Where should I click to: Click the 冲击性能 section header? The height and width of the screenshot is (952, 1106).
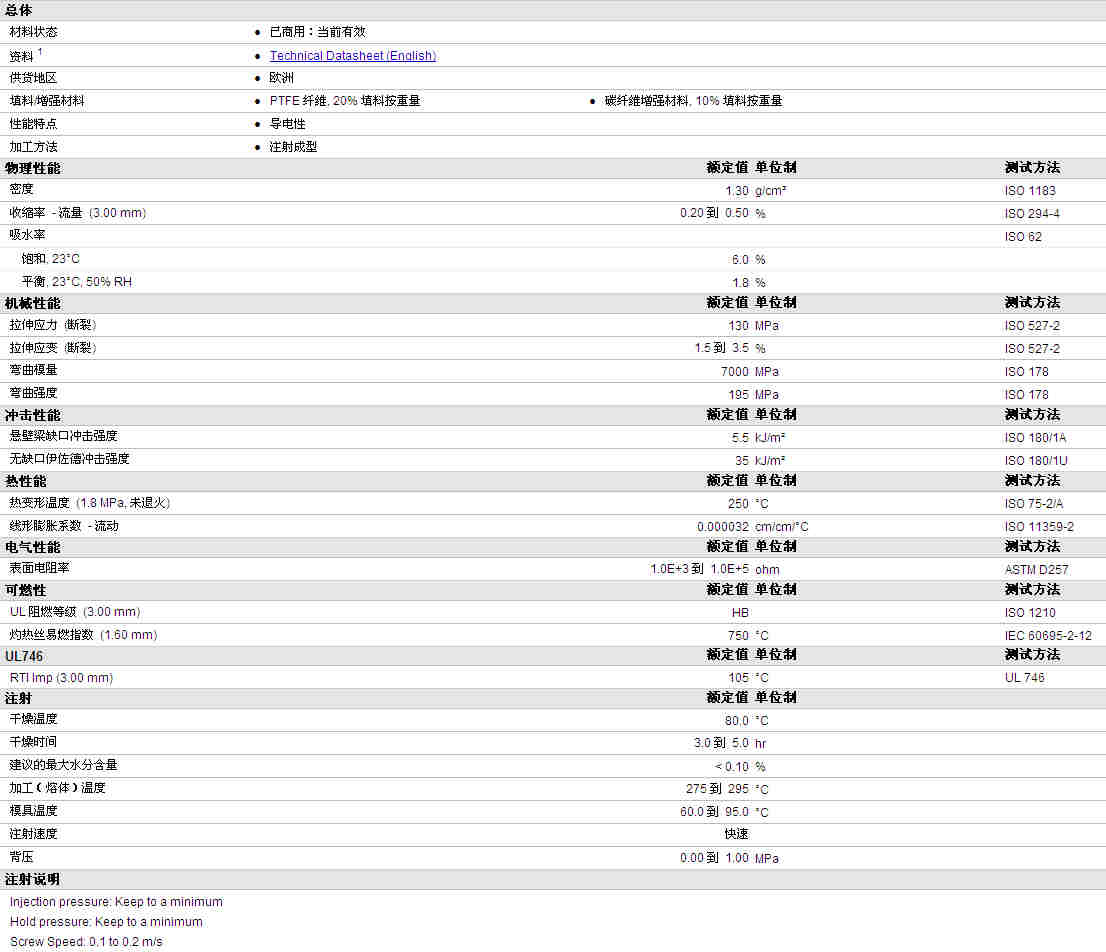(x=32, y=415)
